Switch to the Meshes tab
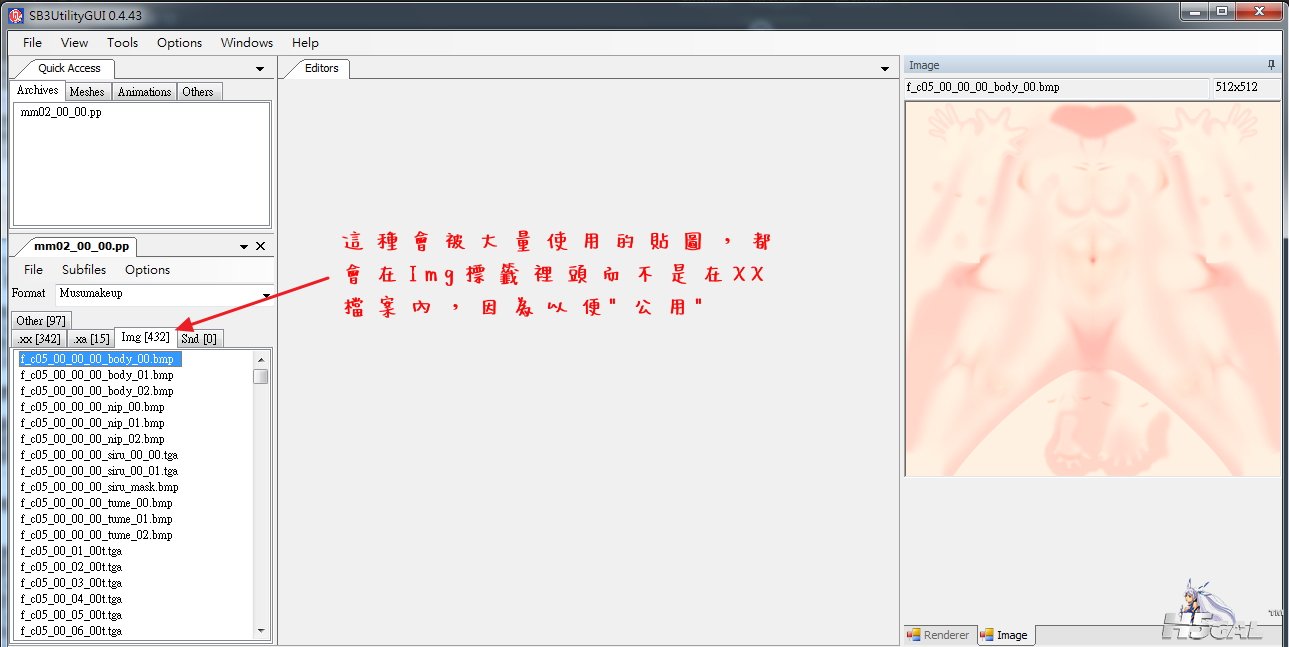Image resolution: width=1289 pixels, height=647 pixels. 87,91
